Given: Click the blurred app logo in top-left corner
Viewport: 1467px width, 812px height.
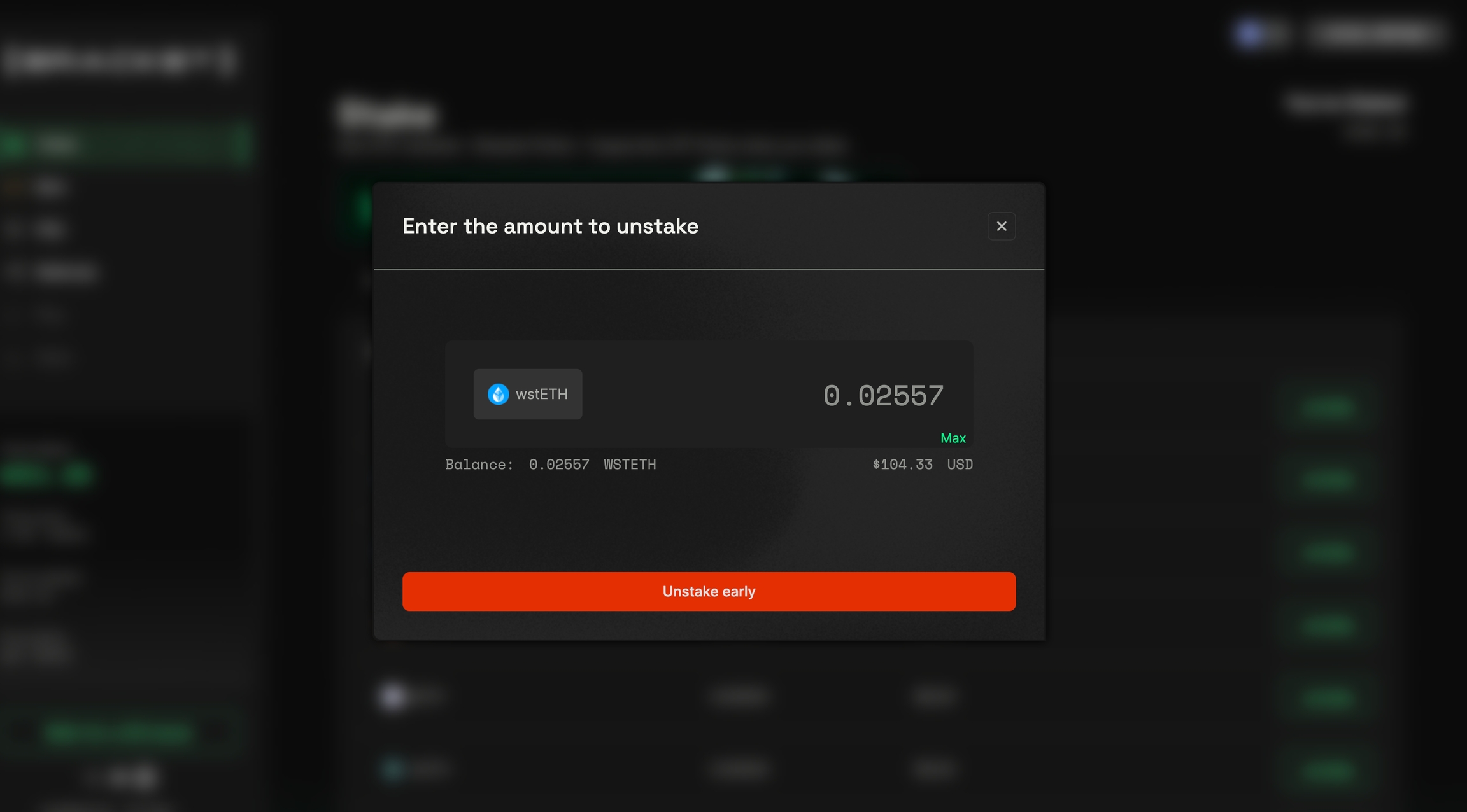Looking at the screenshot, I should (x=120, y=61).
